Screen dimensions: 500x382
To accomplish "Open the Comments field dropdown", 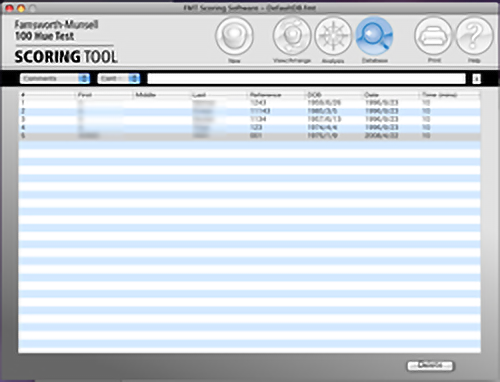I will (x=55, y=78).
